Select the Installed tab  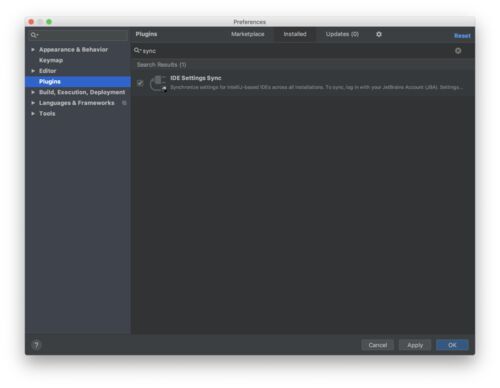point(295,34)
